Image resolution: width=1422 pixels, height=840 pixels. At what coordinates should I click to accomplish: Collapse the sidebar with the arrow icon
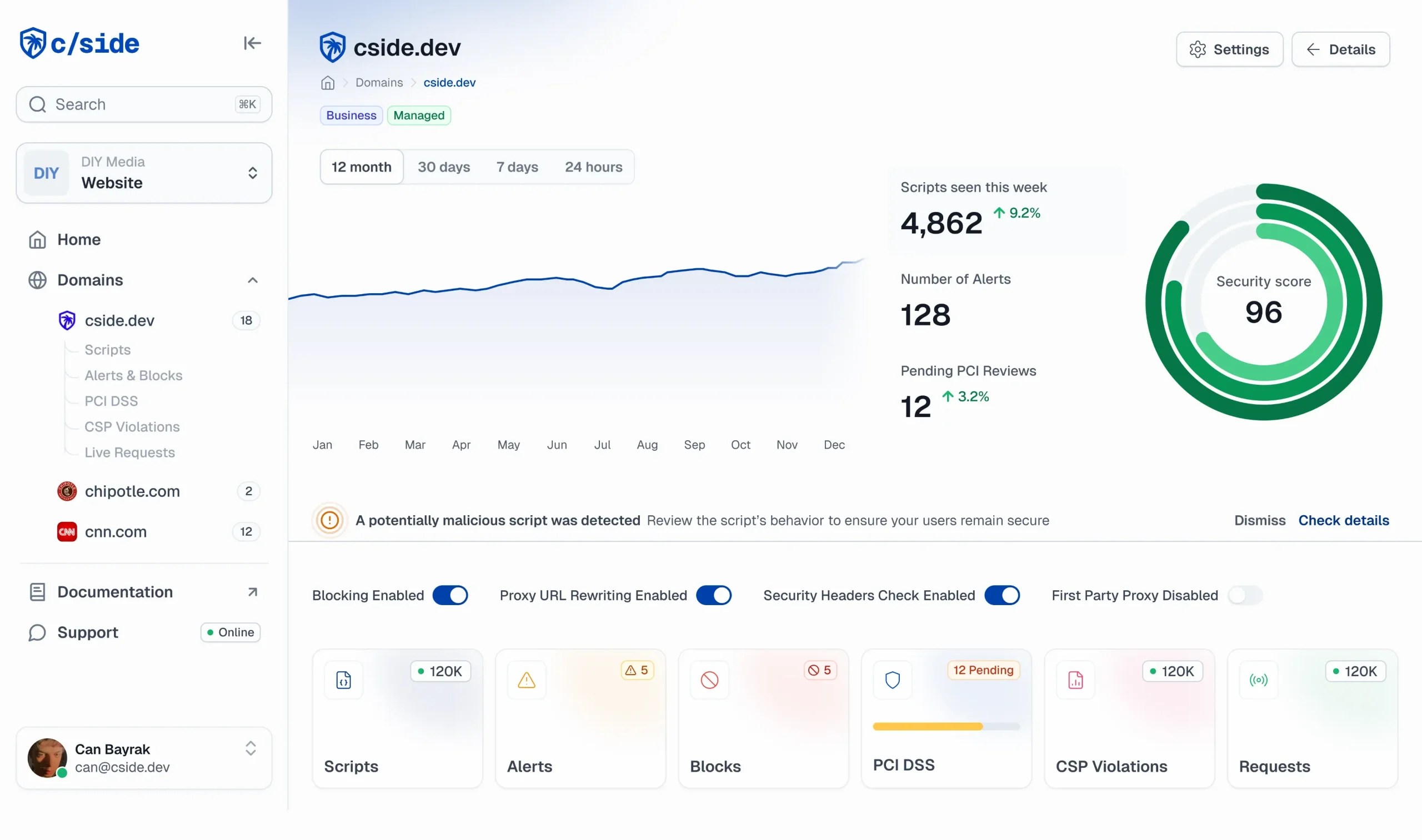[252, 43]
